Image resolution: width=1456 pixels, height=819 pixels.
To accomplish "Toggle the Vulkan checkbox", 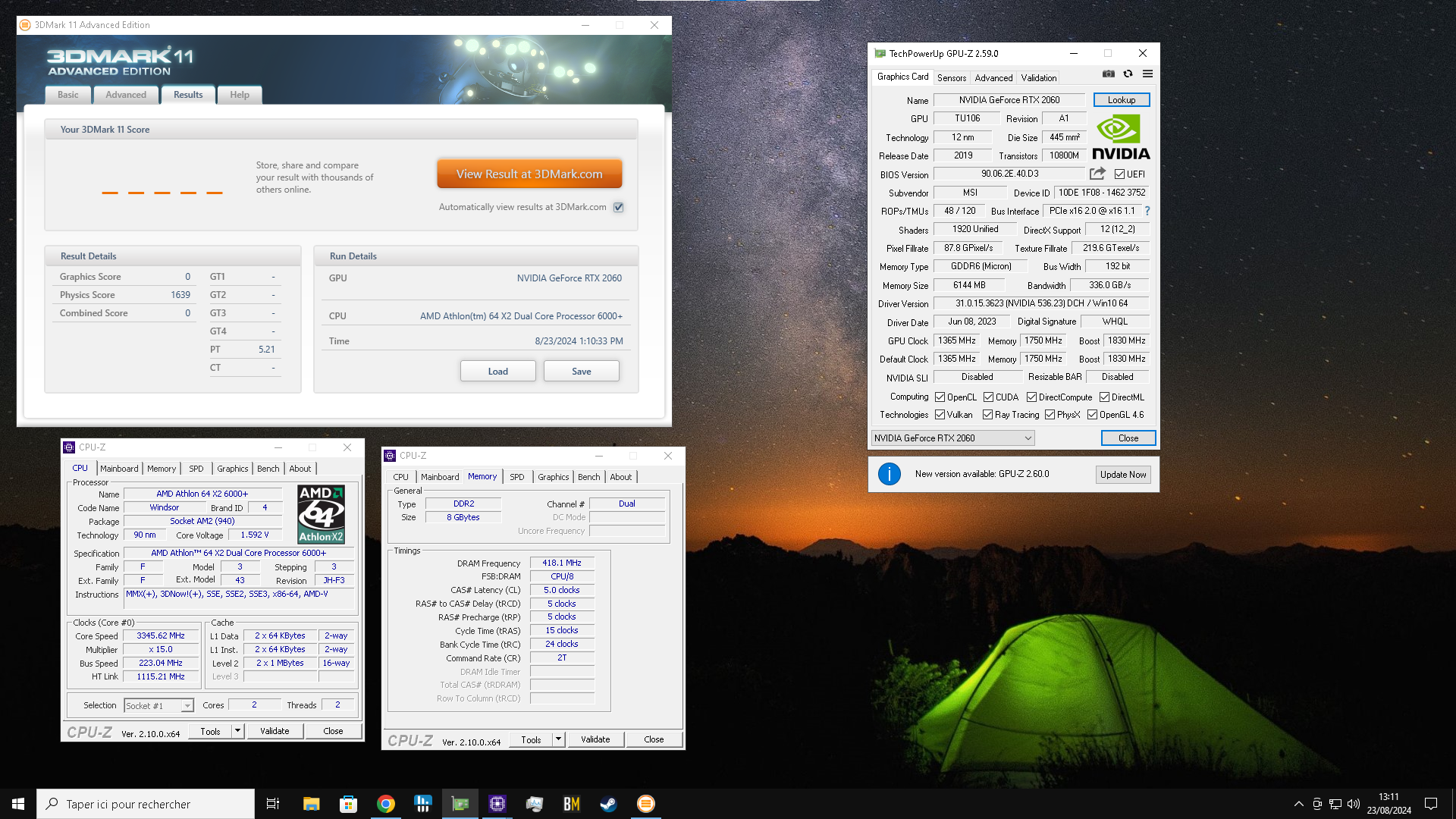I will (x=940, y=415).
